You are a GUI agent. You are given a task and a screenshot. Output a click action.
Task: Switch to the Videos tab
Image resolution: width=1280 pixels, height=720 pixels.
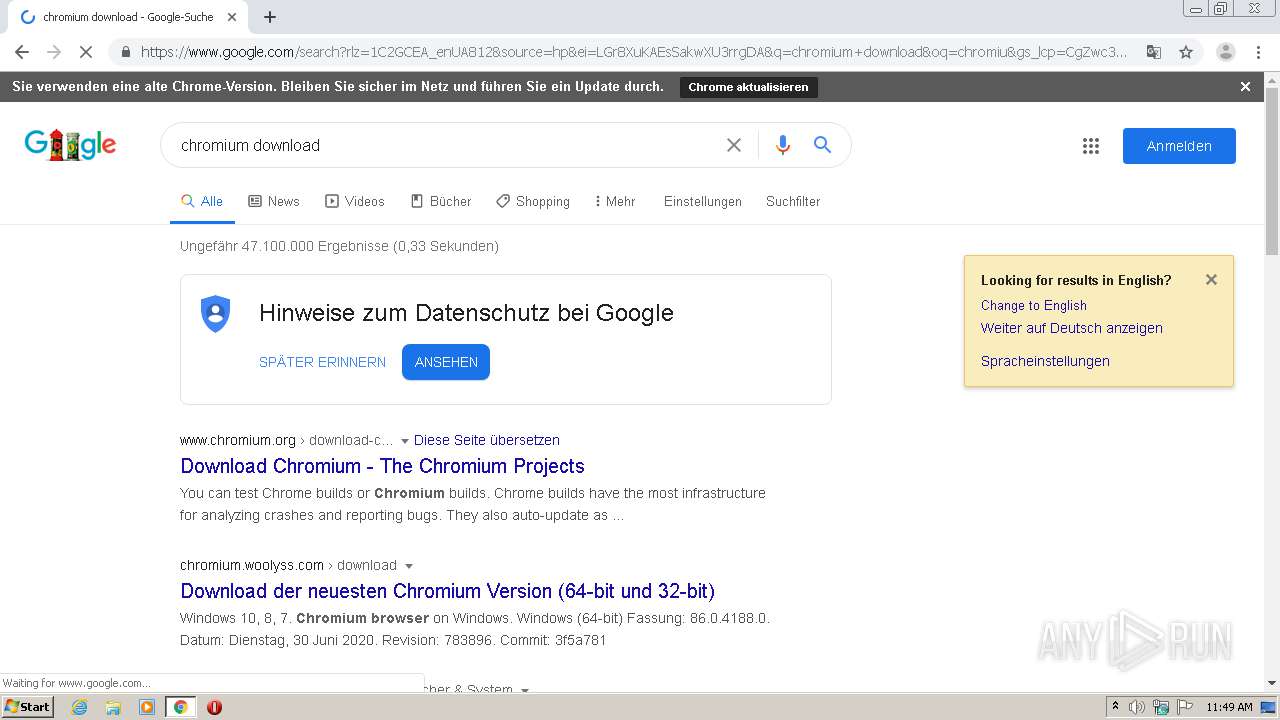pos(355,201)
